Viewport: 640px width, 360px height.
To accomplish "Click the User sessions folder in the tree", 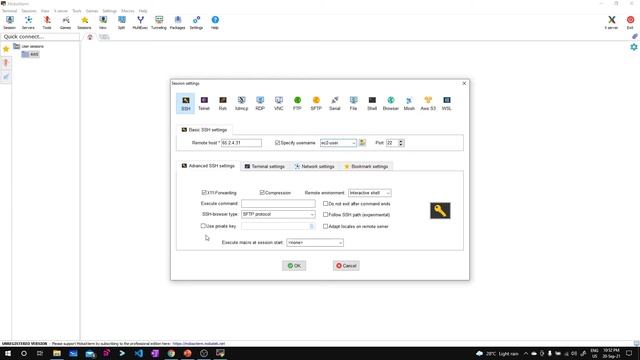I will (x=29, y=47).
